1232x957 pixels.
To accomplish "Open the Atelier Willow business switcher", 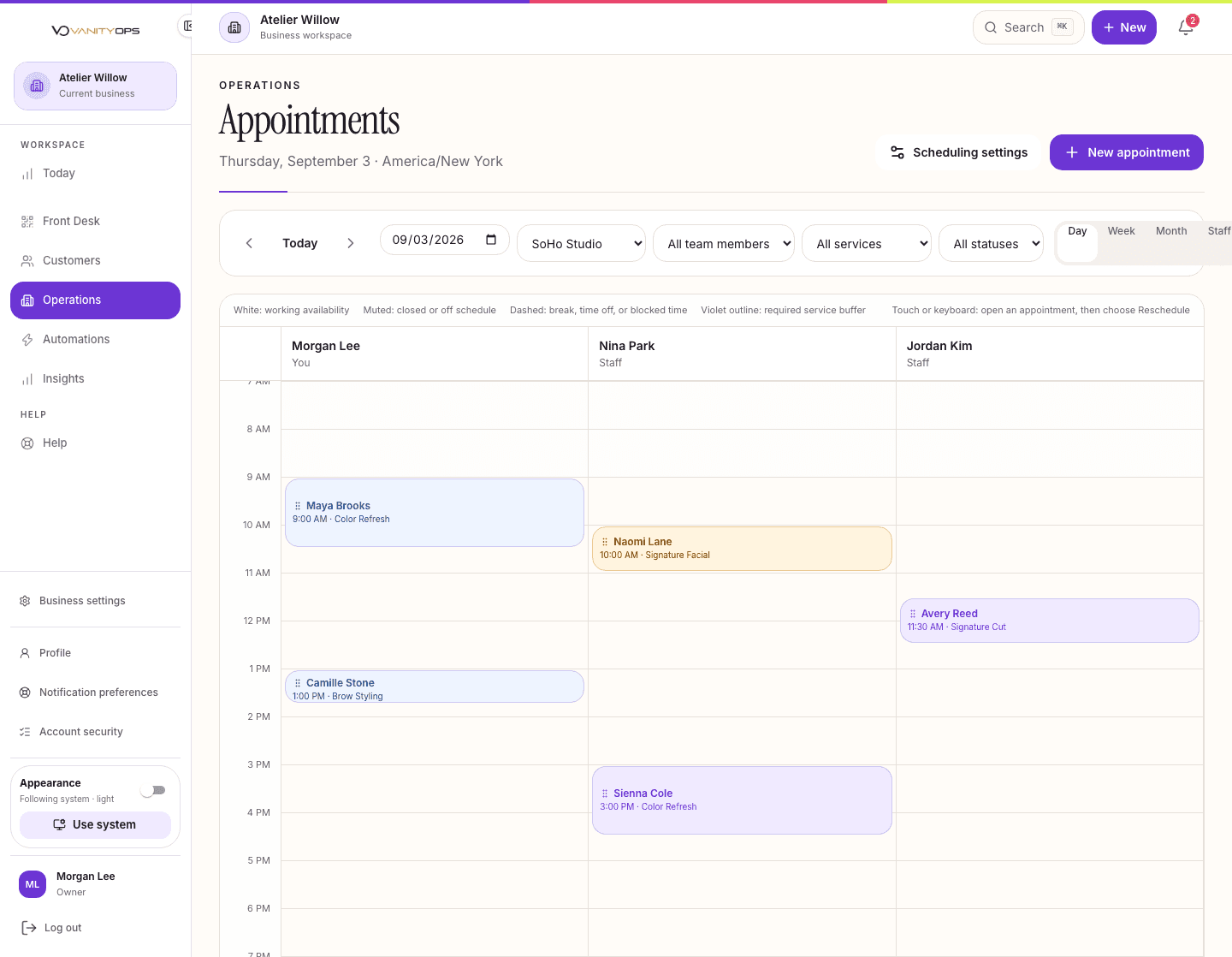I will 95,86.
